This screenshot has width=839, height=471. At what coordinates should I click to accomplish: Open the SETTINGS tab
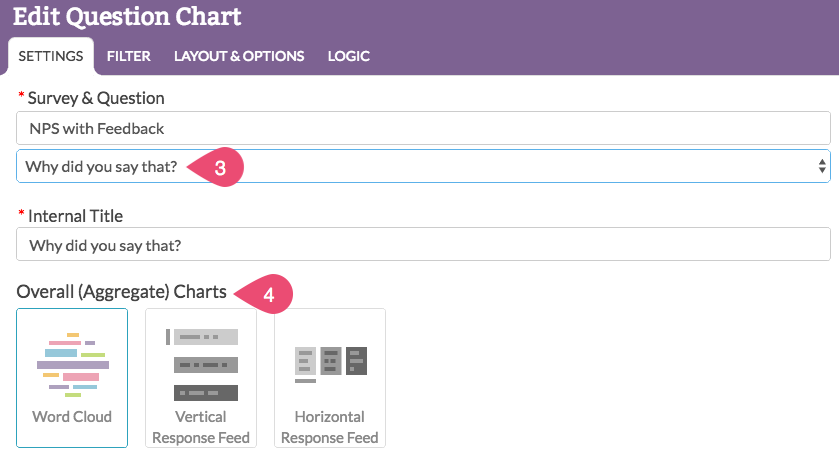[x=51, y=56]
